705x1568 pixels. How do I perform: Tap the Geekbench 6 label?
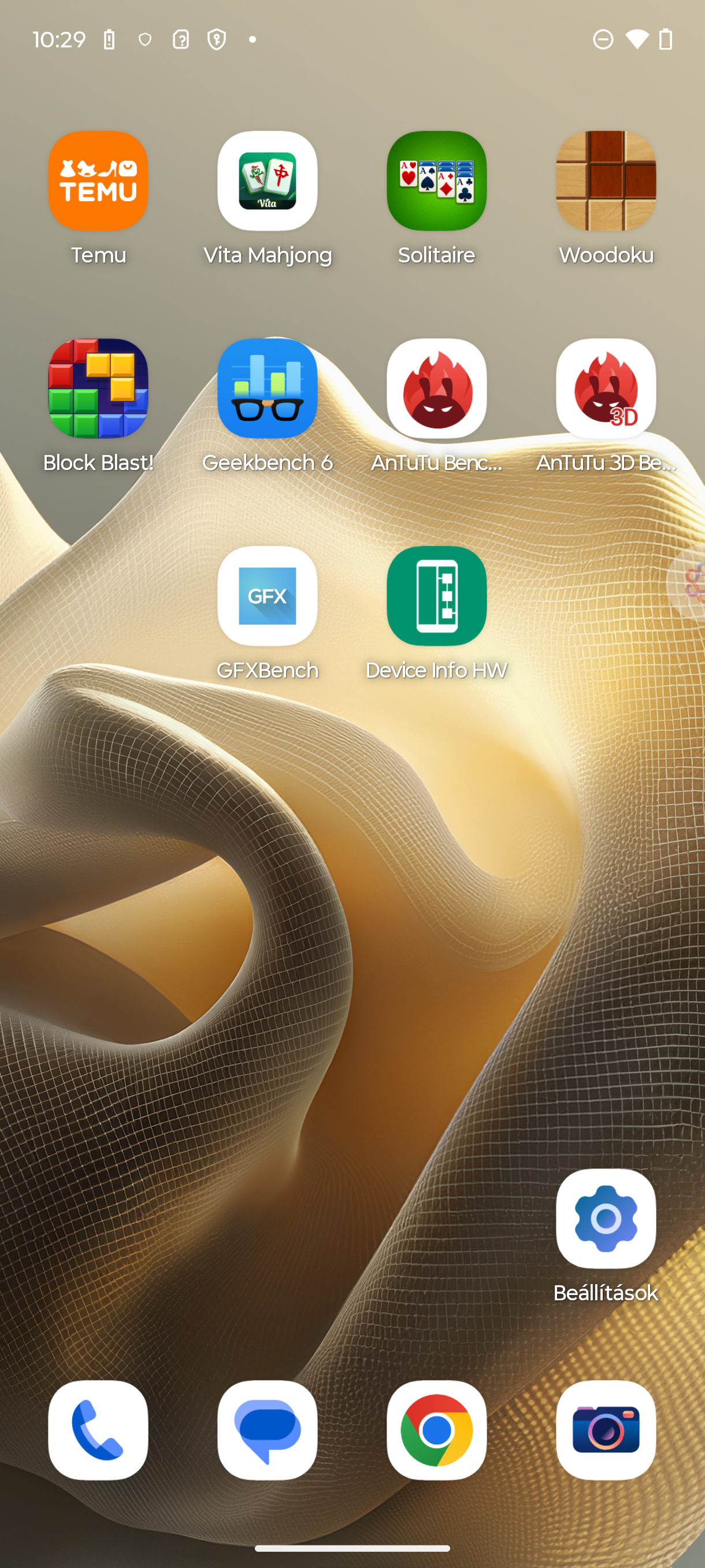[267, 463]
